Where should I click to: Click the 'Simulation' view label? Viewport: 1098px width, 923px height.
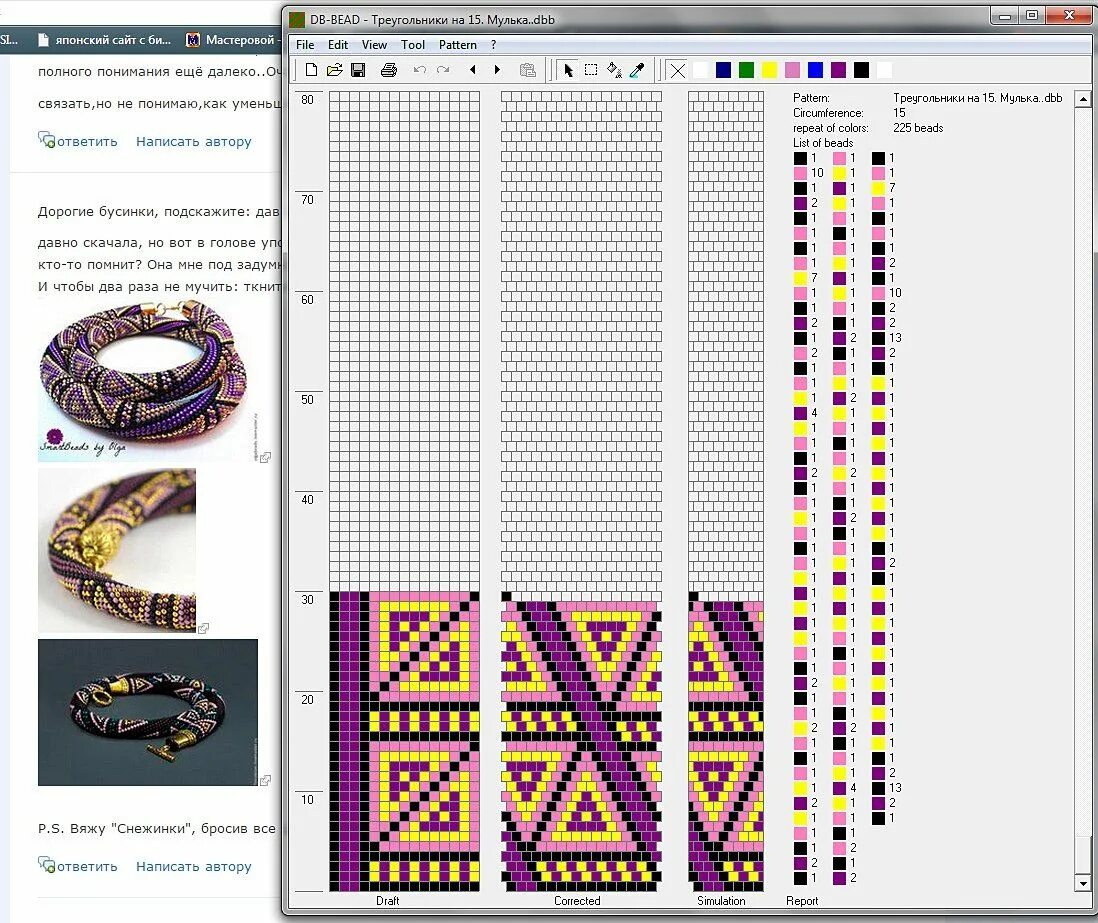(721, 901)
